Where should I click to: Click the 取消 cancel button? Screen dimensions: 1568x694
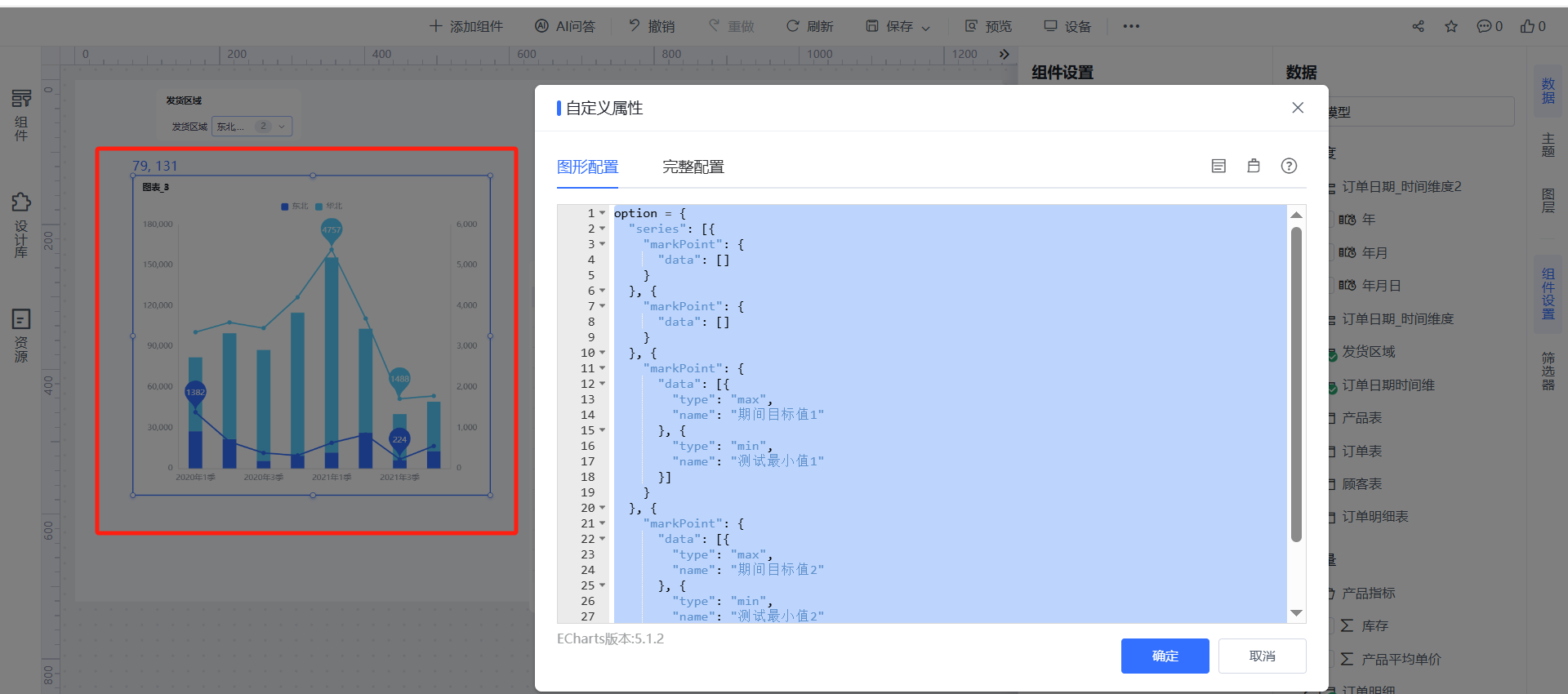pyautogui.click(x=1262, y=656)
